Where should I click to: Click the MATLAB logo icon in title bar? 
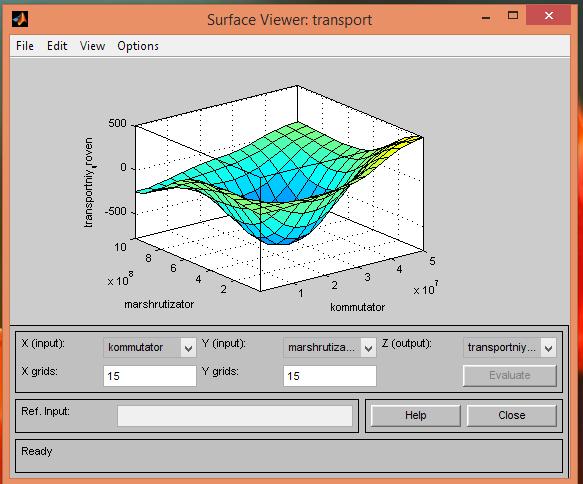tap(20, 19)
